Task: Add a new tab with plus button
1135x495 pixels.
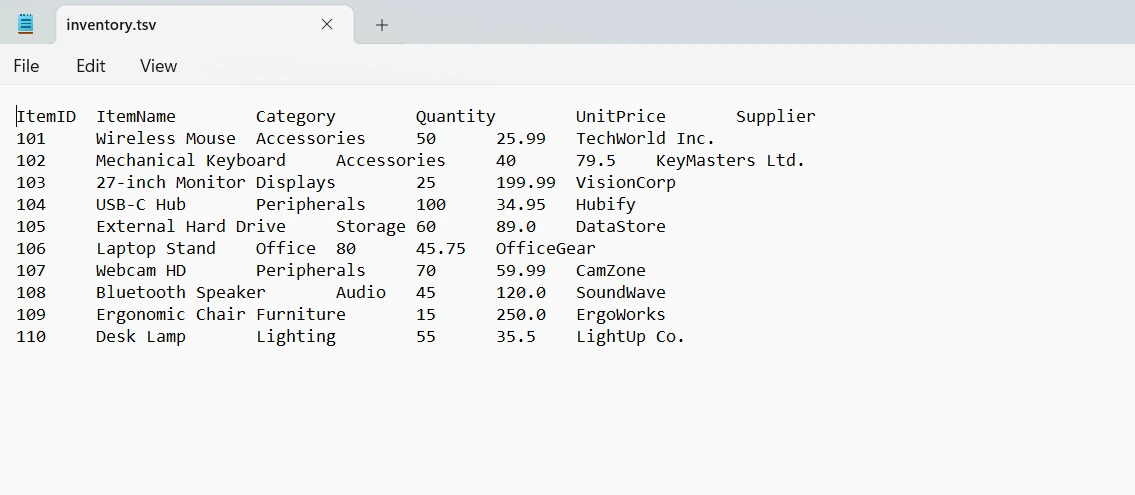Action: click(381, 25)
